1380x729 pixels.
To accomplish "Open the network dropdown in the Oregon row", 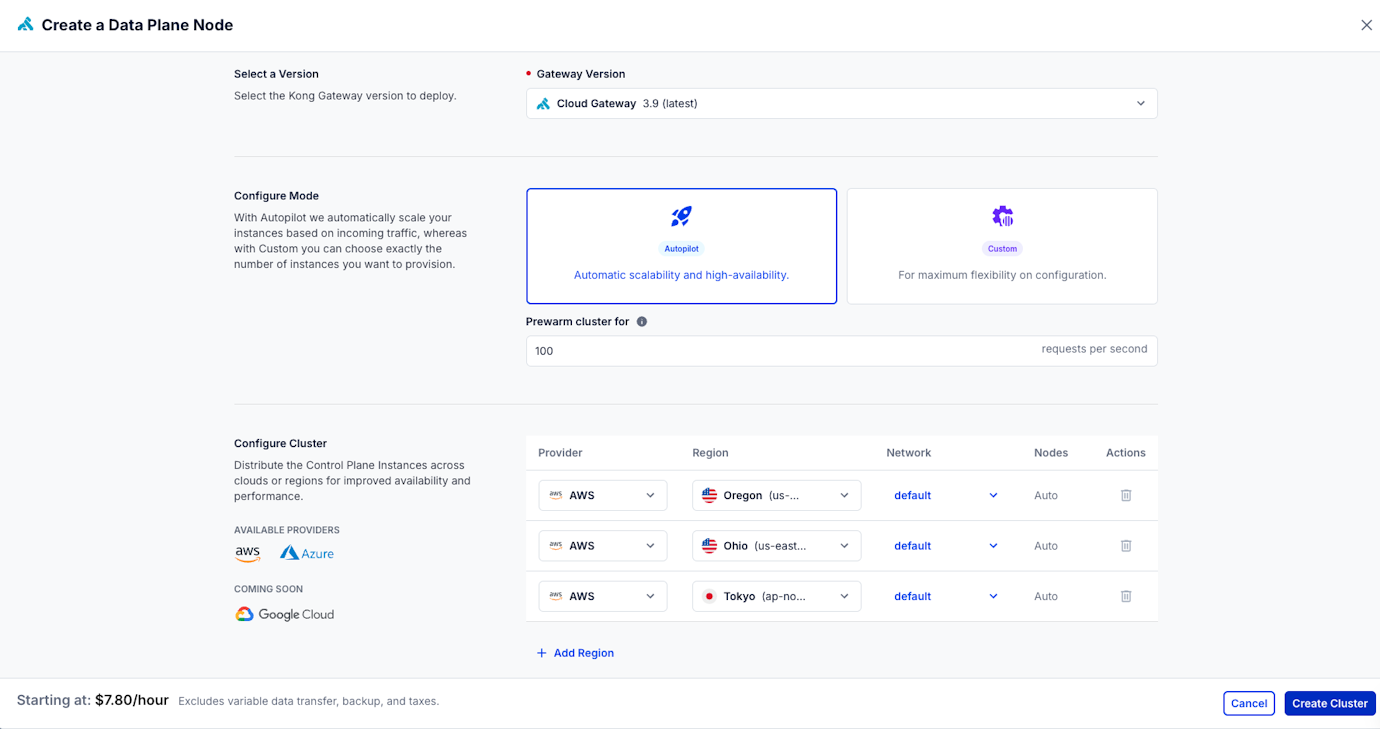I will point(992,494).
